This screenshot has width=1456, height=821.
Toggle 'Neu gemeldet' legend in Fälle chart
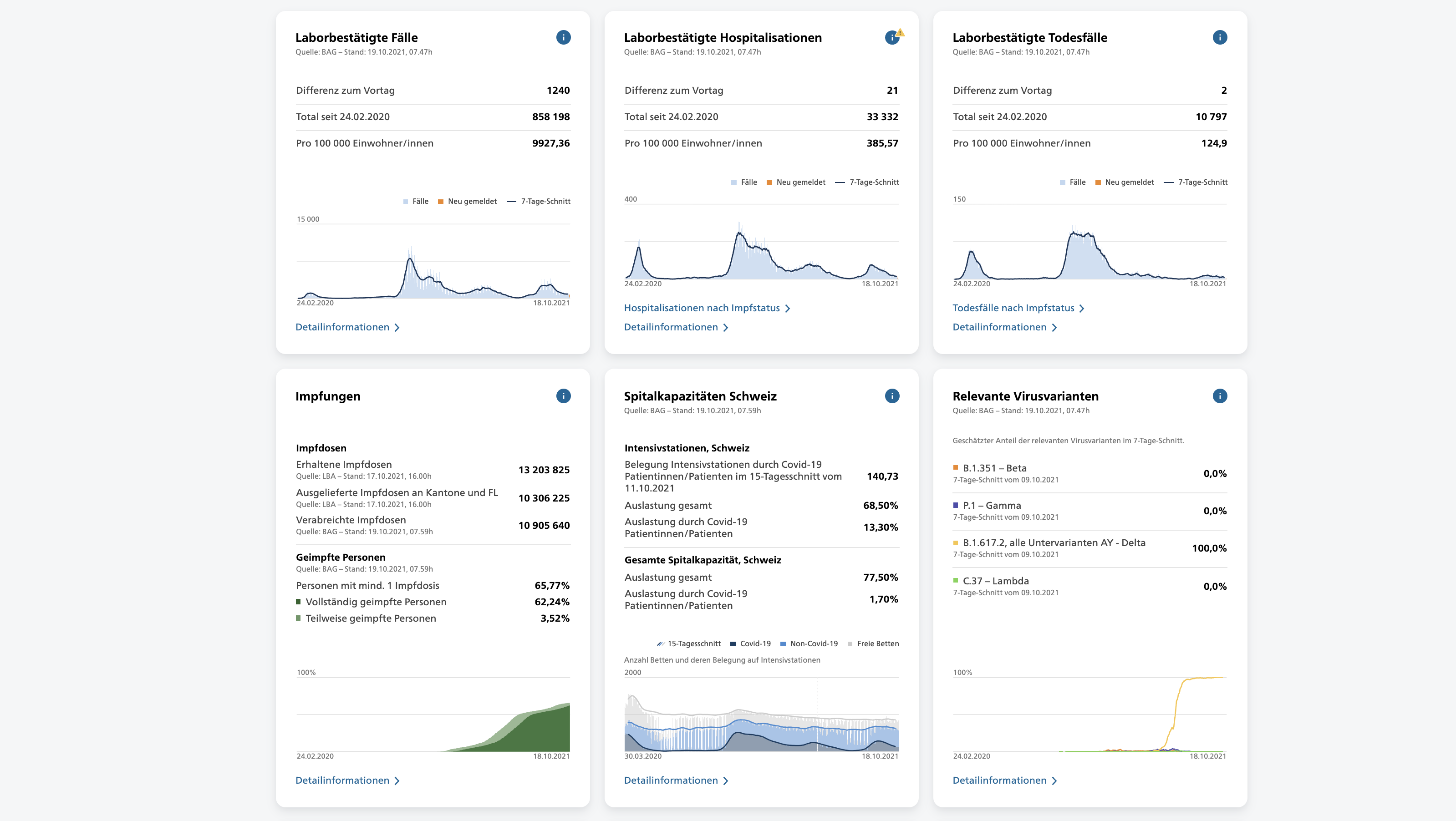[468, 202]
